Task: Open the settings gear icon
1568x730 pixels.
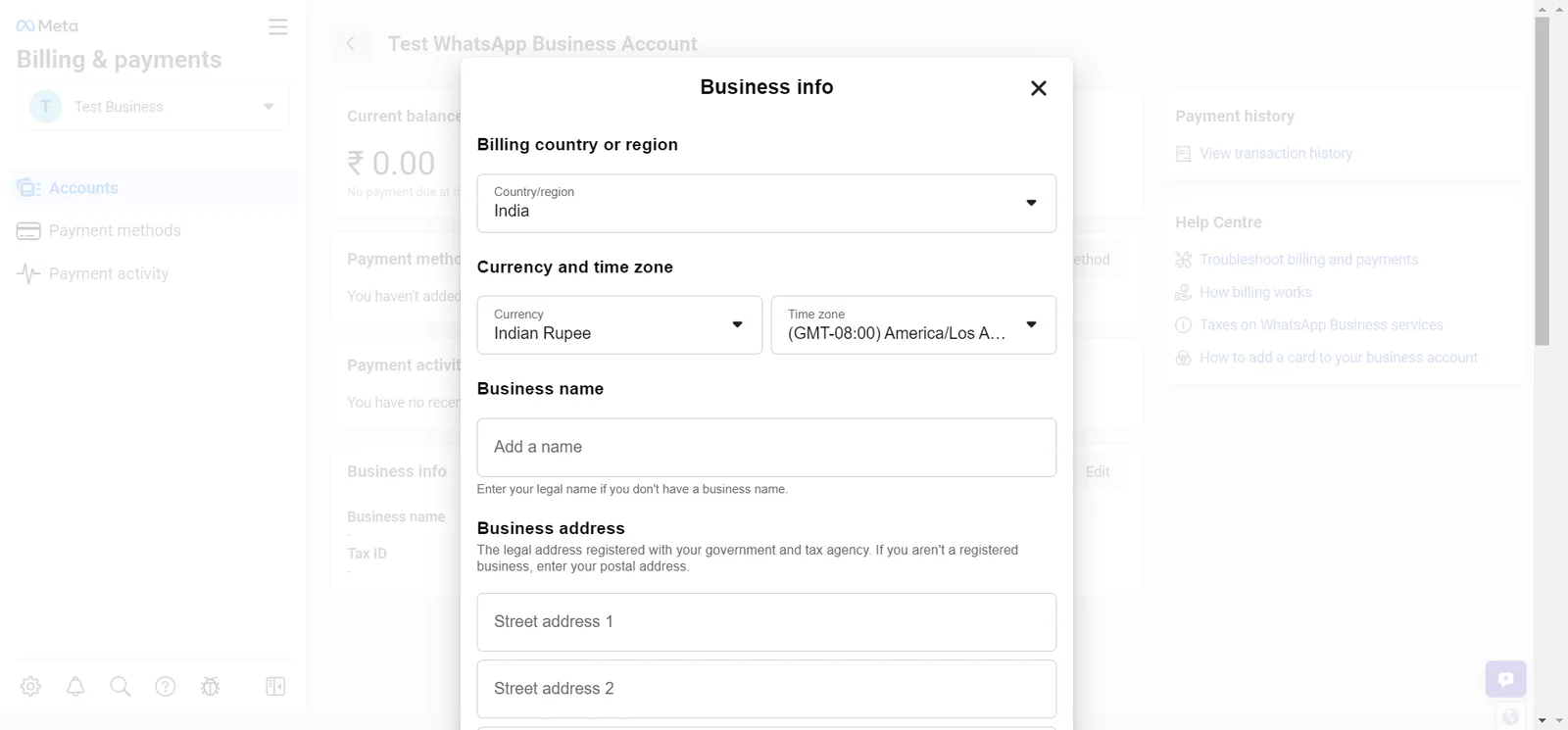Action: 30,687
